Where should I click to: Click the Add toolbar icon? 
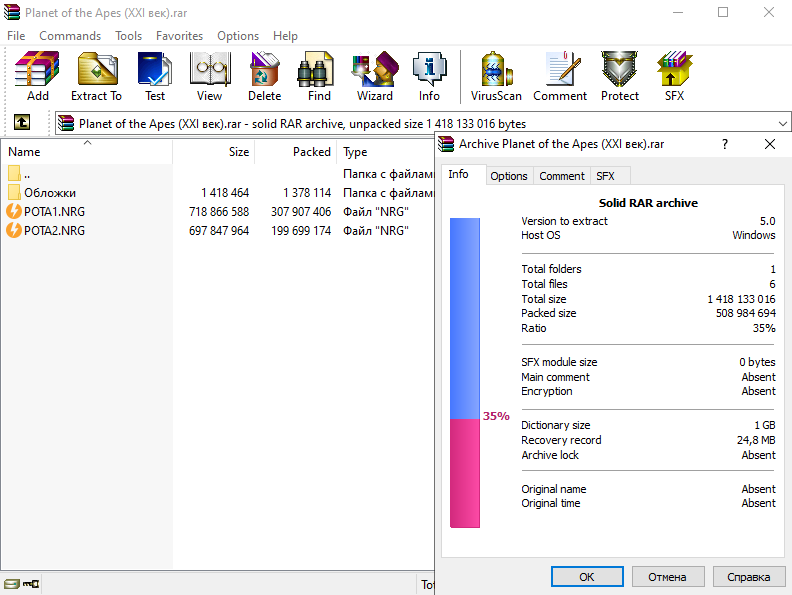tap(37, 76)
